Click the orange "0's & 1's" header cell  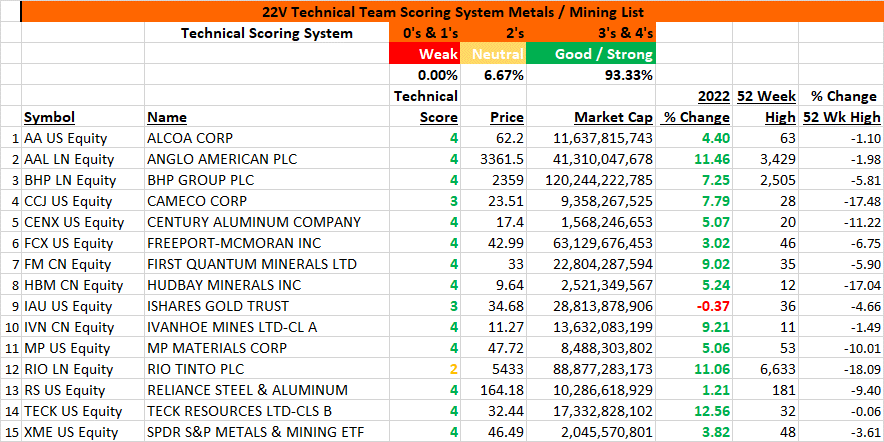(x=425, y=33)
